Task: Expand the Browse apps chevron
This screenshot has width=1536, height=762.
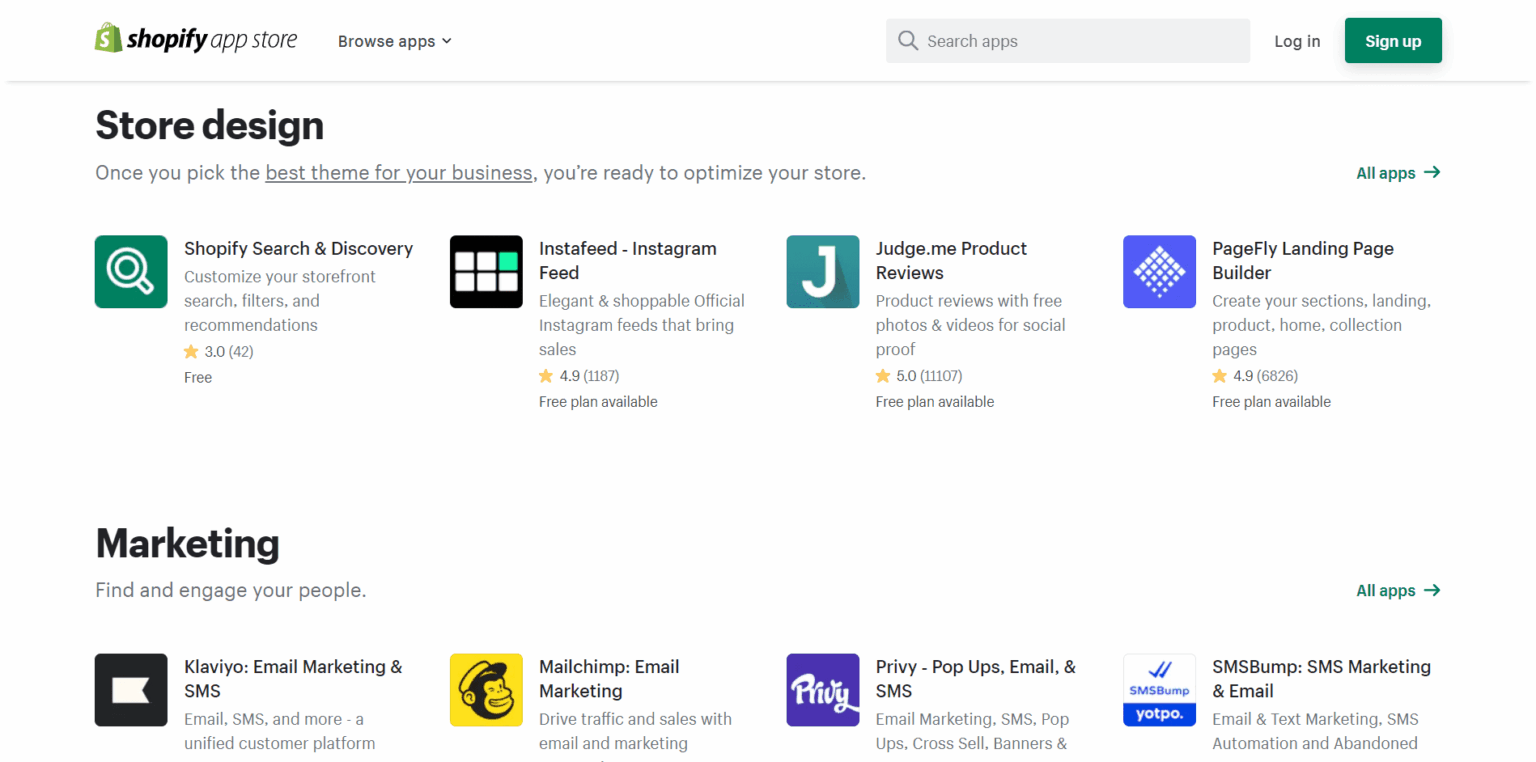Action: click(447, 41)
